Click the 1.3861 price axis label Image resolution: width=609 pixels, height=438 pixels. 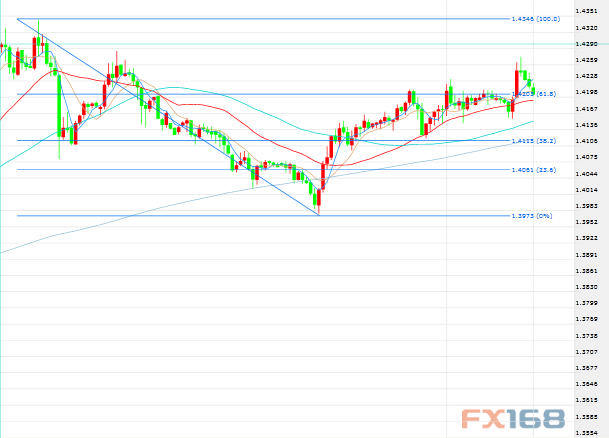pos(586,271)
